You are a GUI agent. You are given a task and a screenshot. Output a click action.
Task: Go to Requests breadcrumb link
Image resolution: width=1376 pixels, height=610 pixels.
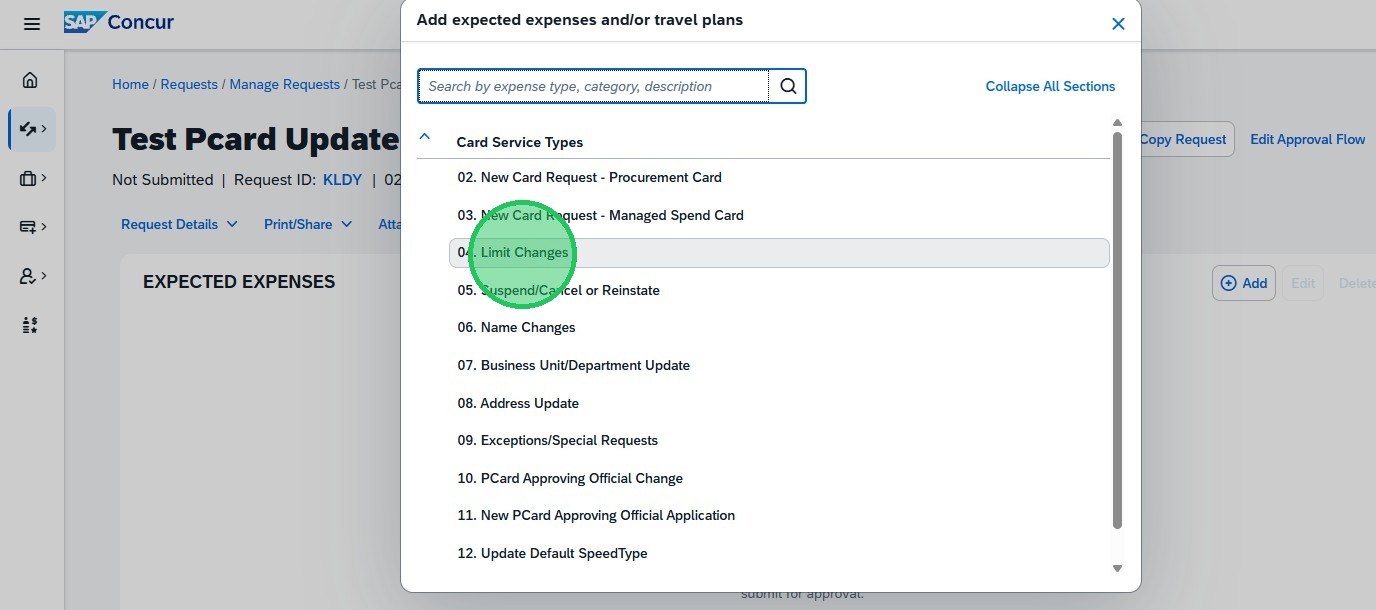click(x=189, y=84)
